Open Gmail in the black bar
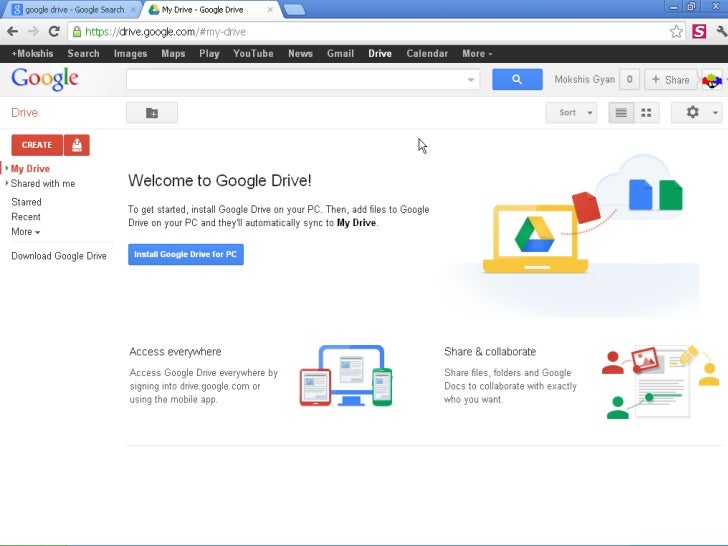Viewport: 728px width, 546px height. point(340,54)
